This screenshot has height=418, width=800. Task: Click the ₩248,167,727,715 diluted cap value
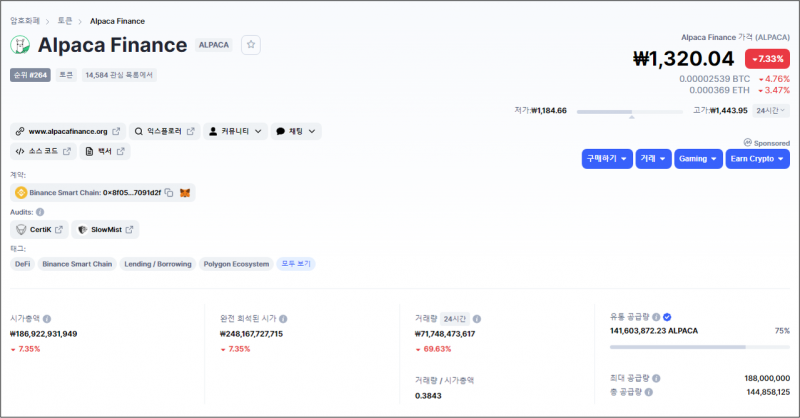coord(251,334)
